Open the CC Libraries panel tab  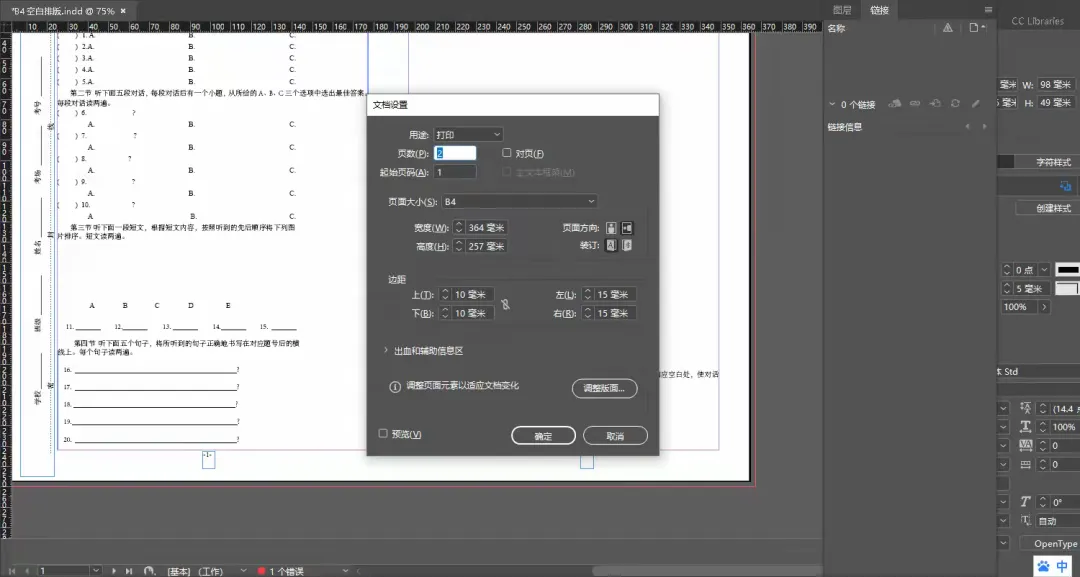click(1037, 21)
